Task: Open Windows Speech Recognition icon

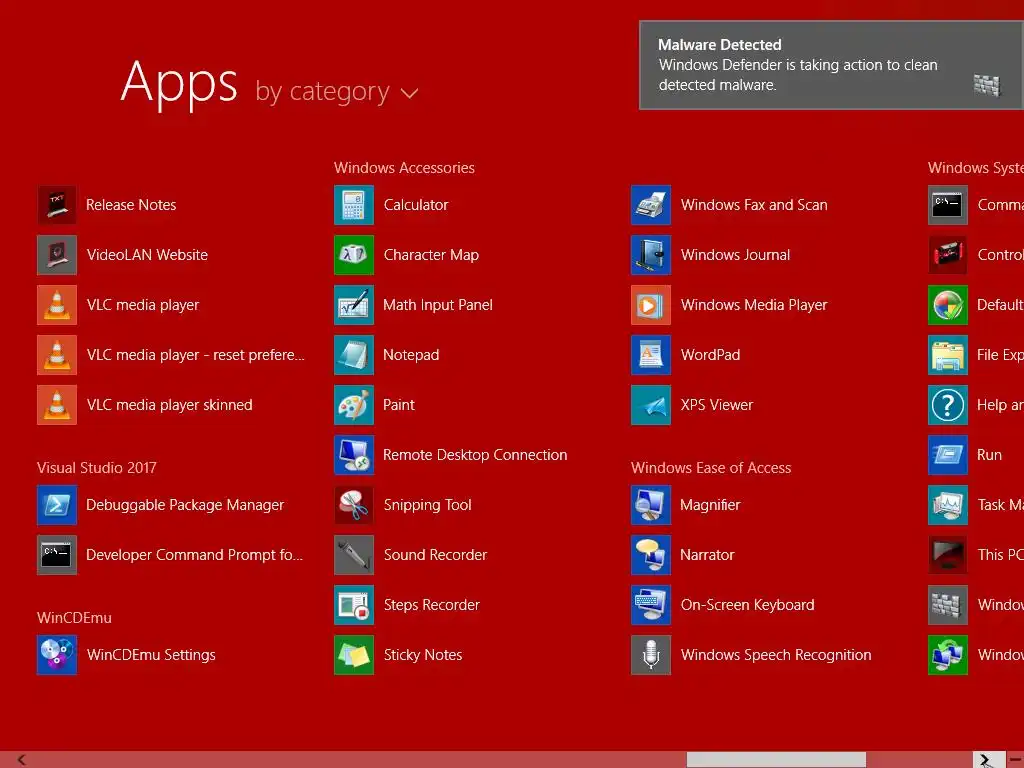Action: (651, 655)
